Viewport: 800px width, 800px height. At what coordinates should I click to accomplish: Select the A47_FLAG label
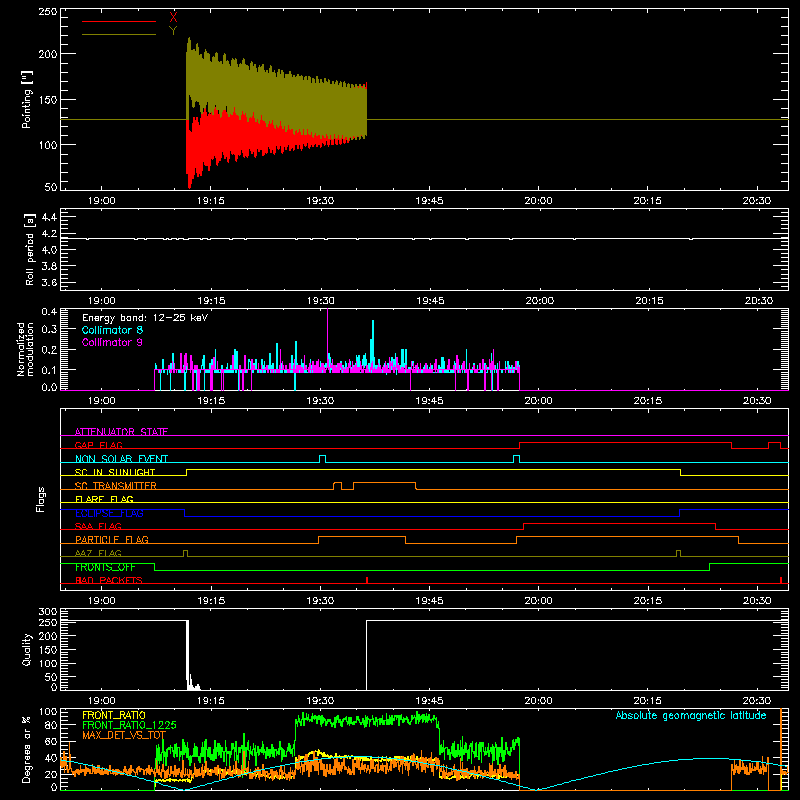click(x=98, y=553)
